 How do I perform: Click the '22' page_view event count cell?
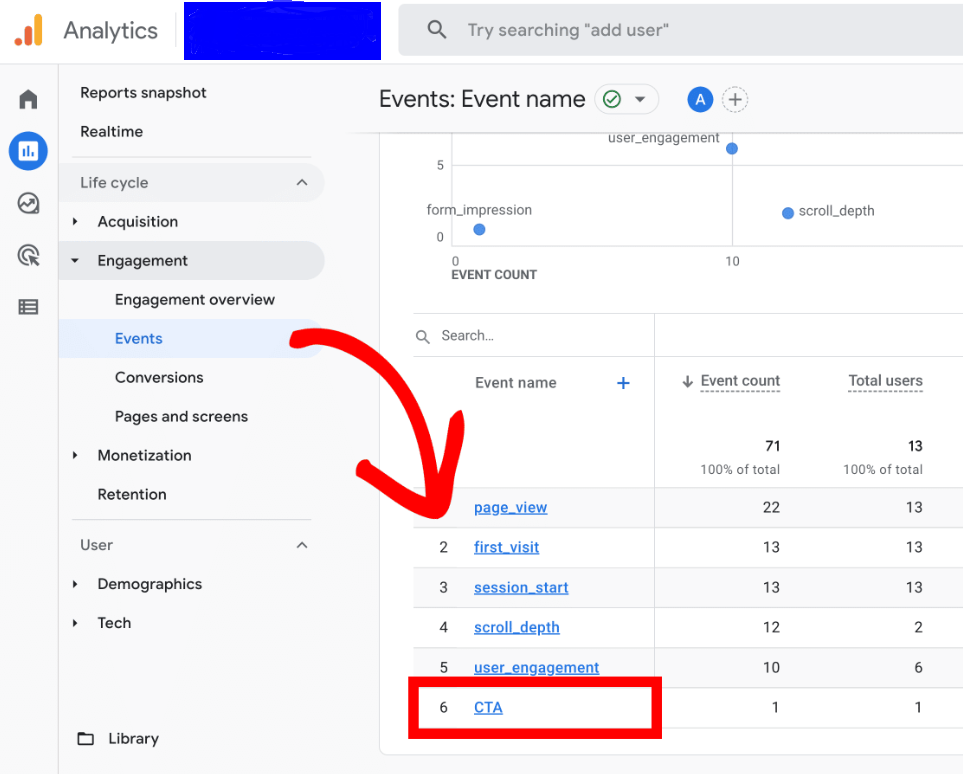click(x=771, y=507)
